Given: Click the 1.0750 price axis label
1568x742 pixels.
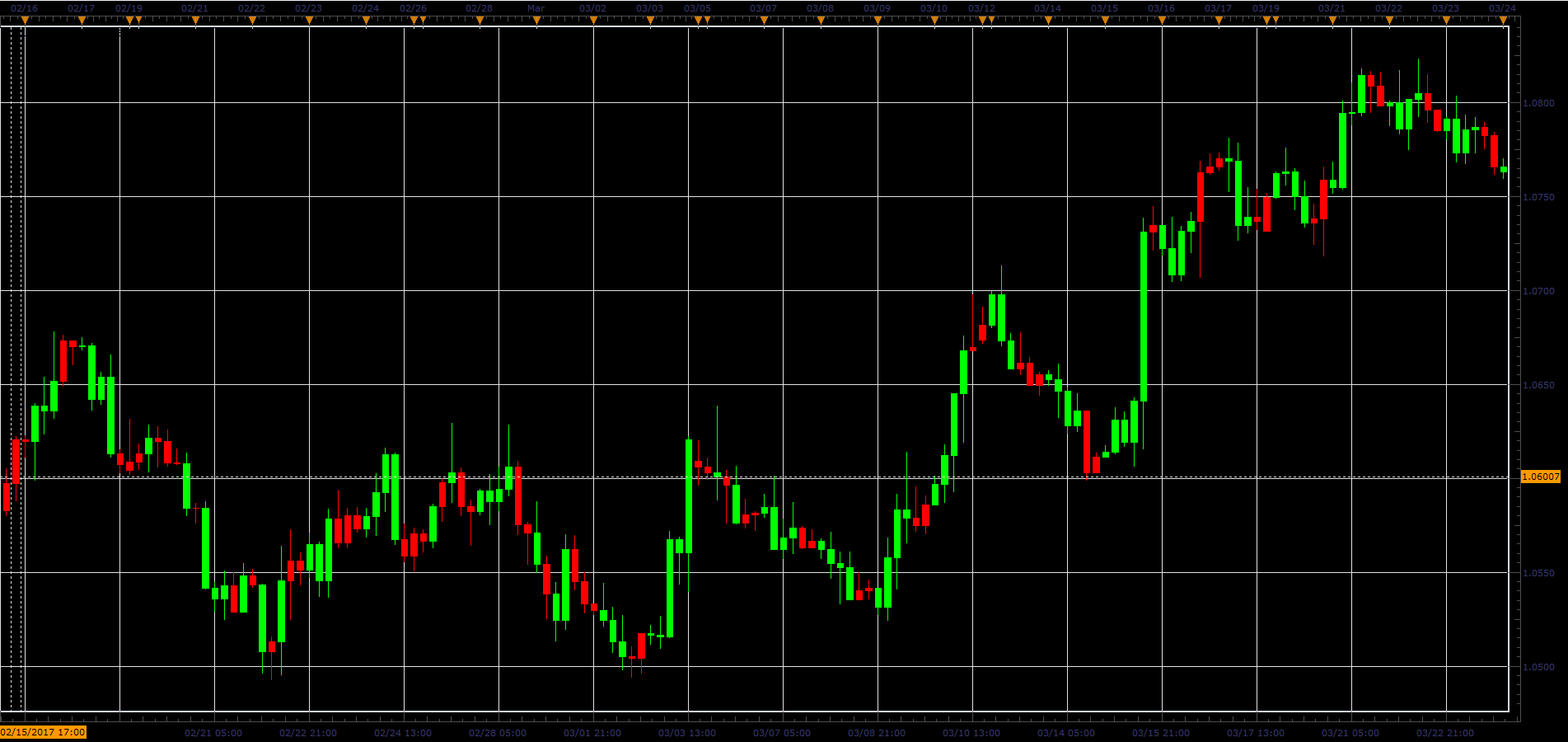Looking at the screenshot, I should pyautogui.click(x=1538, y=197).
